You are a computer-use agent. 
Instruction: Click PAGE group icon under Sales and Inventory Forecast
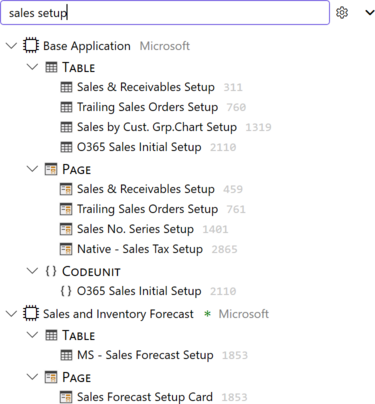point(51,377)
